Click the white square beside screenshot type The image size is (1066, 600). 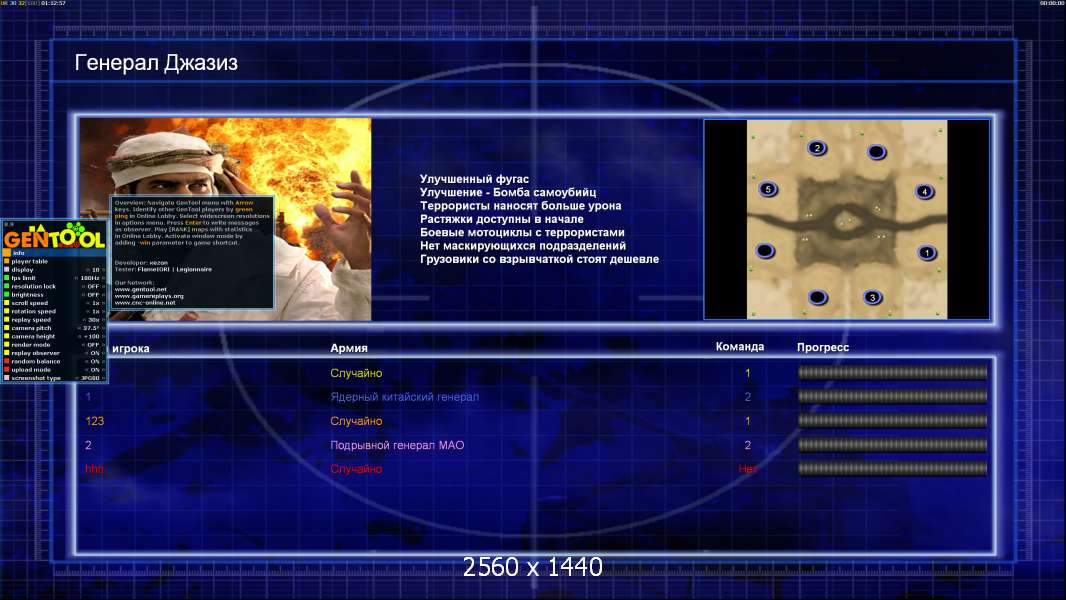[7, 378]
